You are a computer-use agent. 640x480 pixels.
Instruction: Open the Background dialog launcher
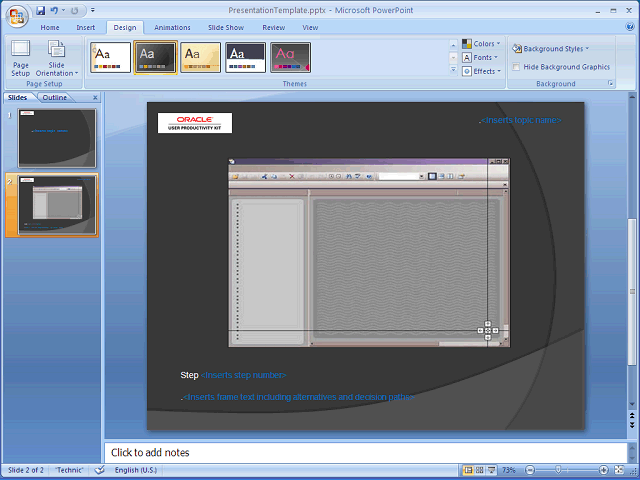[611, 84]
